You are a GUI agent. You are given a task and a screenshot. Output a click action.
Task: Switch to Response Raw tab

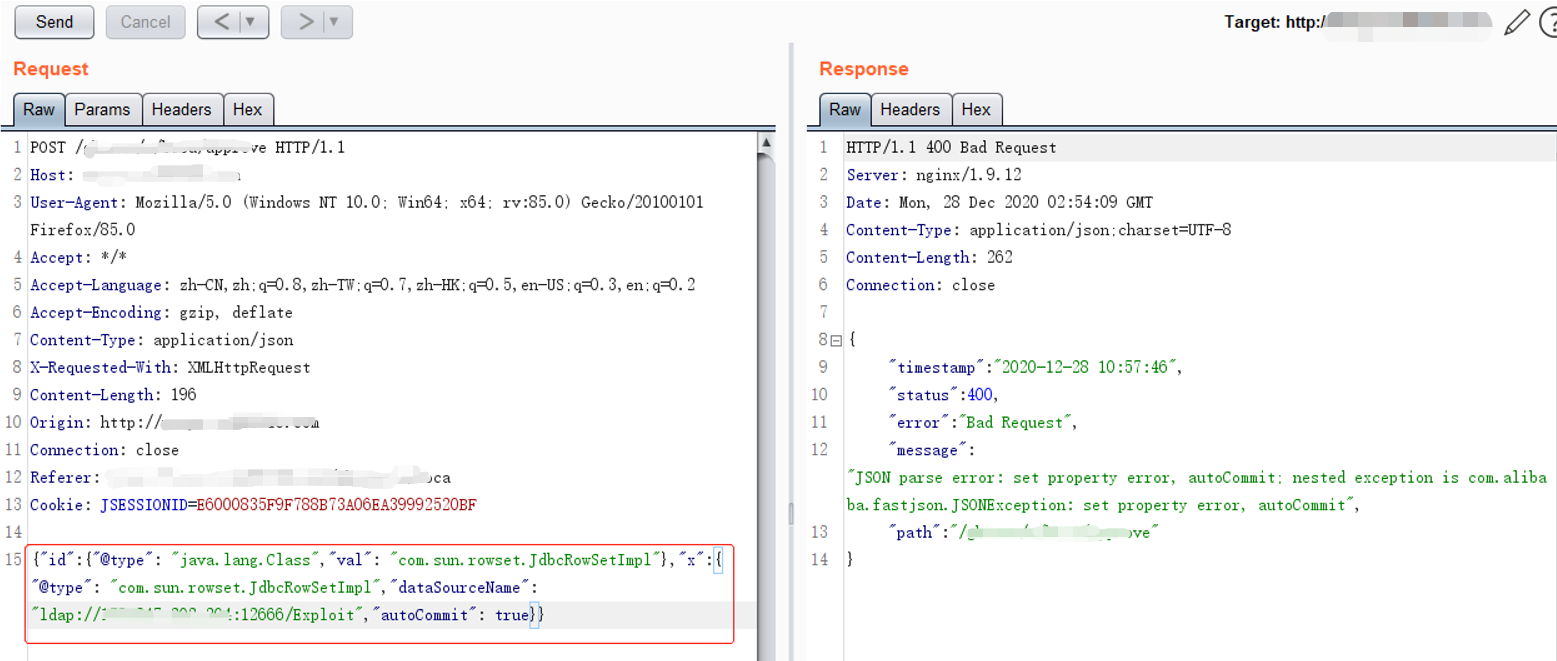(845, 109)
